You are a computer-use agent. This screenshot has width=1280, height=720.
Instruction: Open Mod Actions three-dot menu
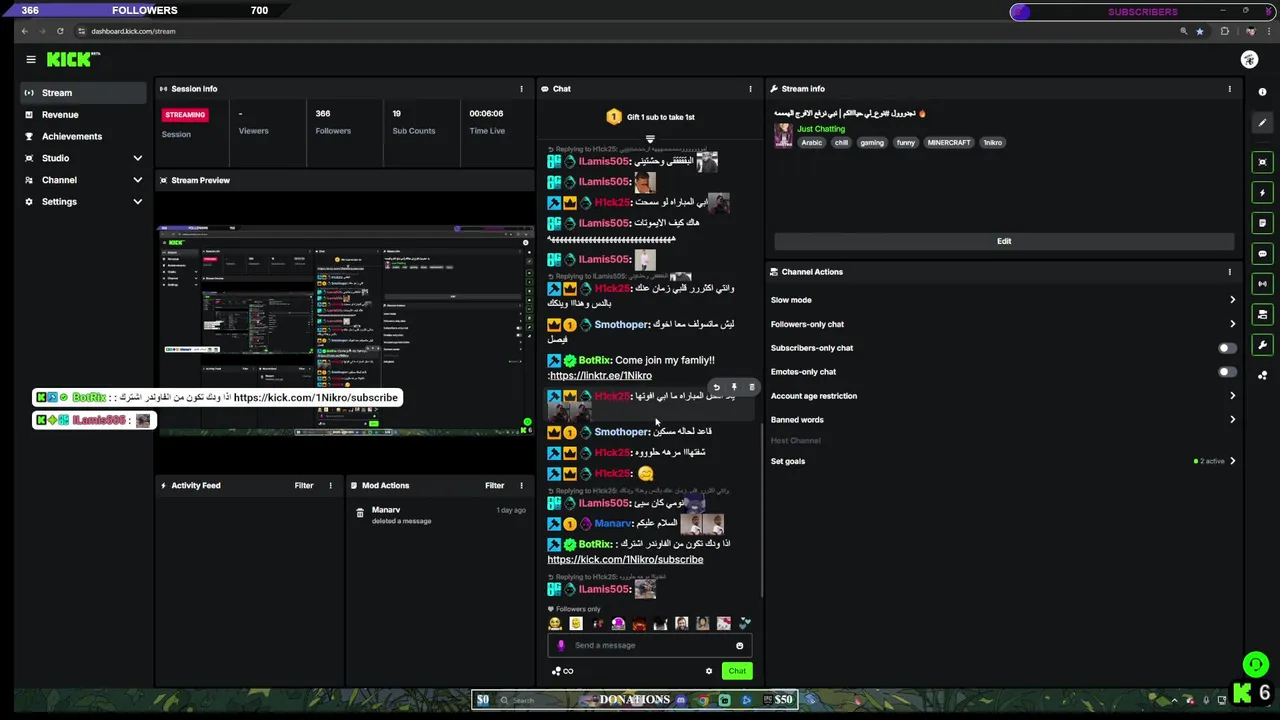pyautogui.click(x=521, y=486)
